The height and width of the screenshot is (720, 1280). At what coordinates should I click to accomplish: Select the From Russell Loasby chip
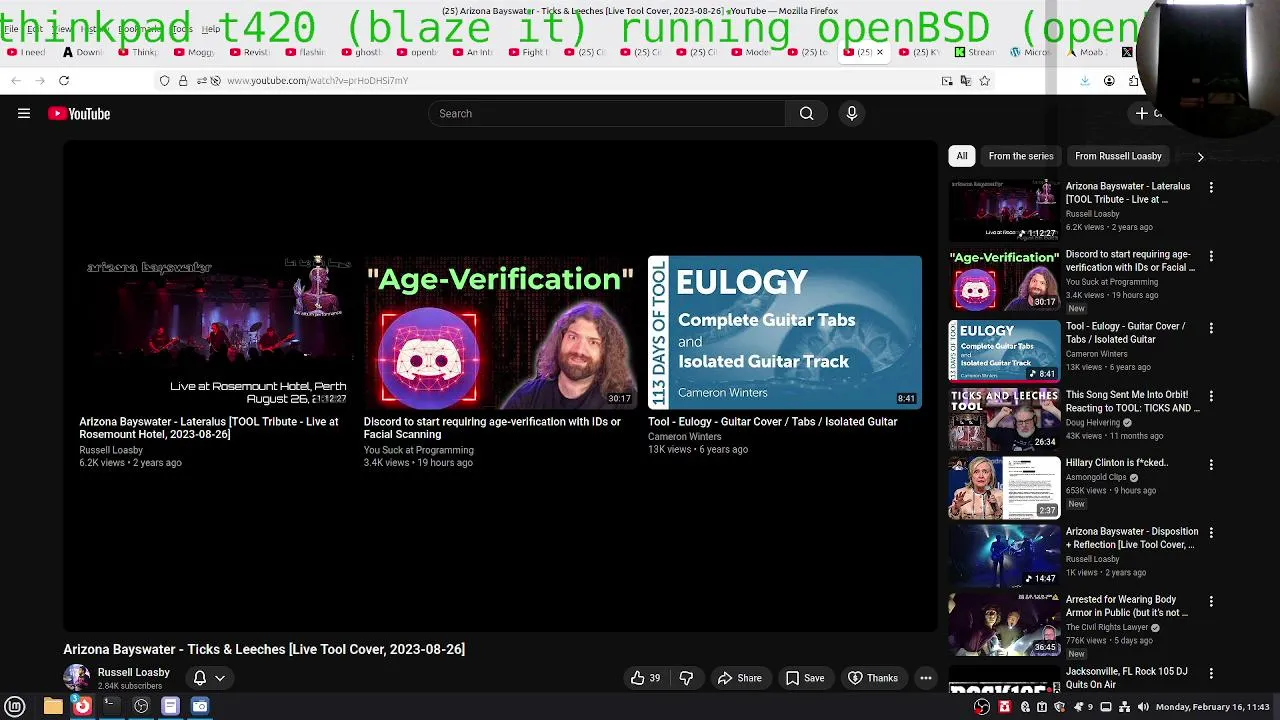[x=1118, y=156]
